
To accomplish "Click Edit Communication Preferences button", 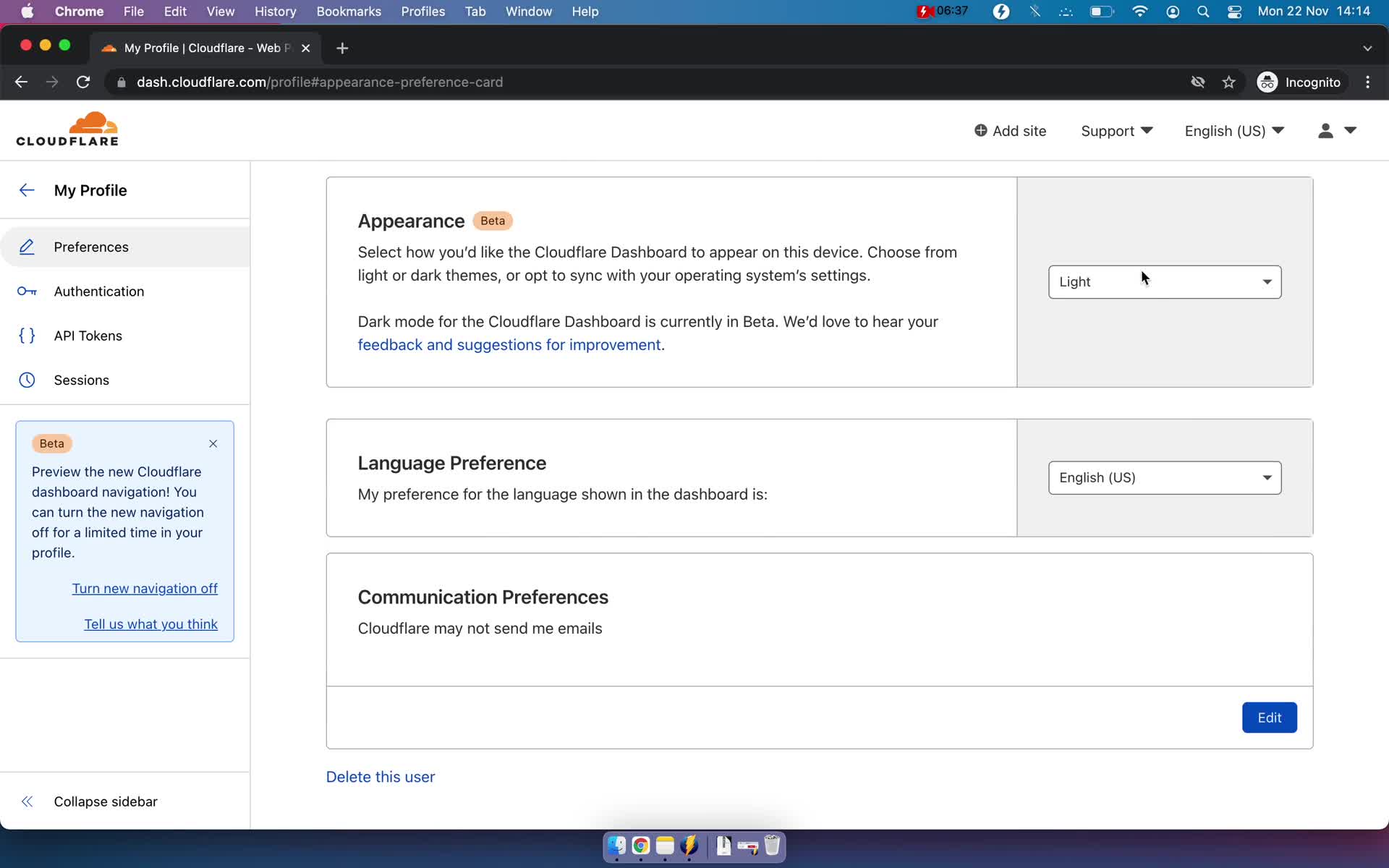I will click(x=1270, y=717).
